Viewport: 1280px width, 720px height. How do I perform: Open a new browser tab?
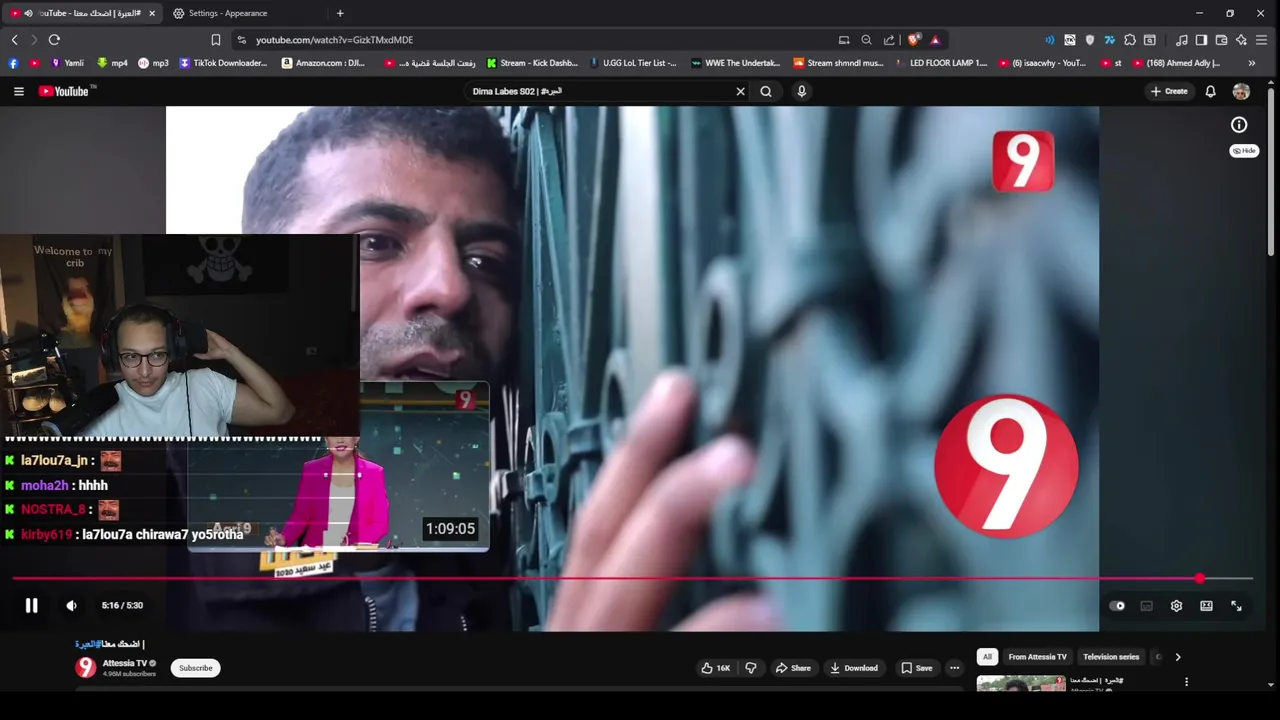(340, 13)
